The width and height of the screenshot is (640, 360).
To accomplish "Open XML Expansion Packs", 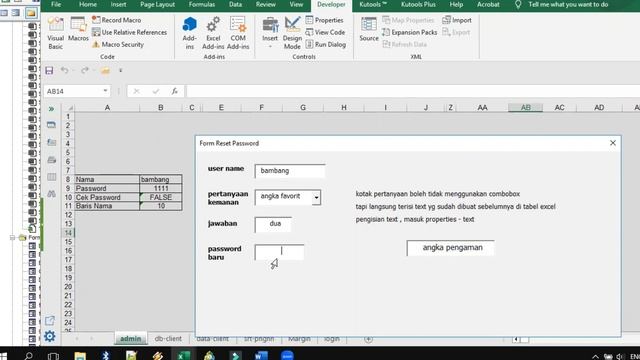I will pyautogui.click(x=409, y=32).
